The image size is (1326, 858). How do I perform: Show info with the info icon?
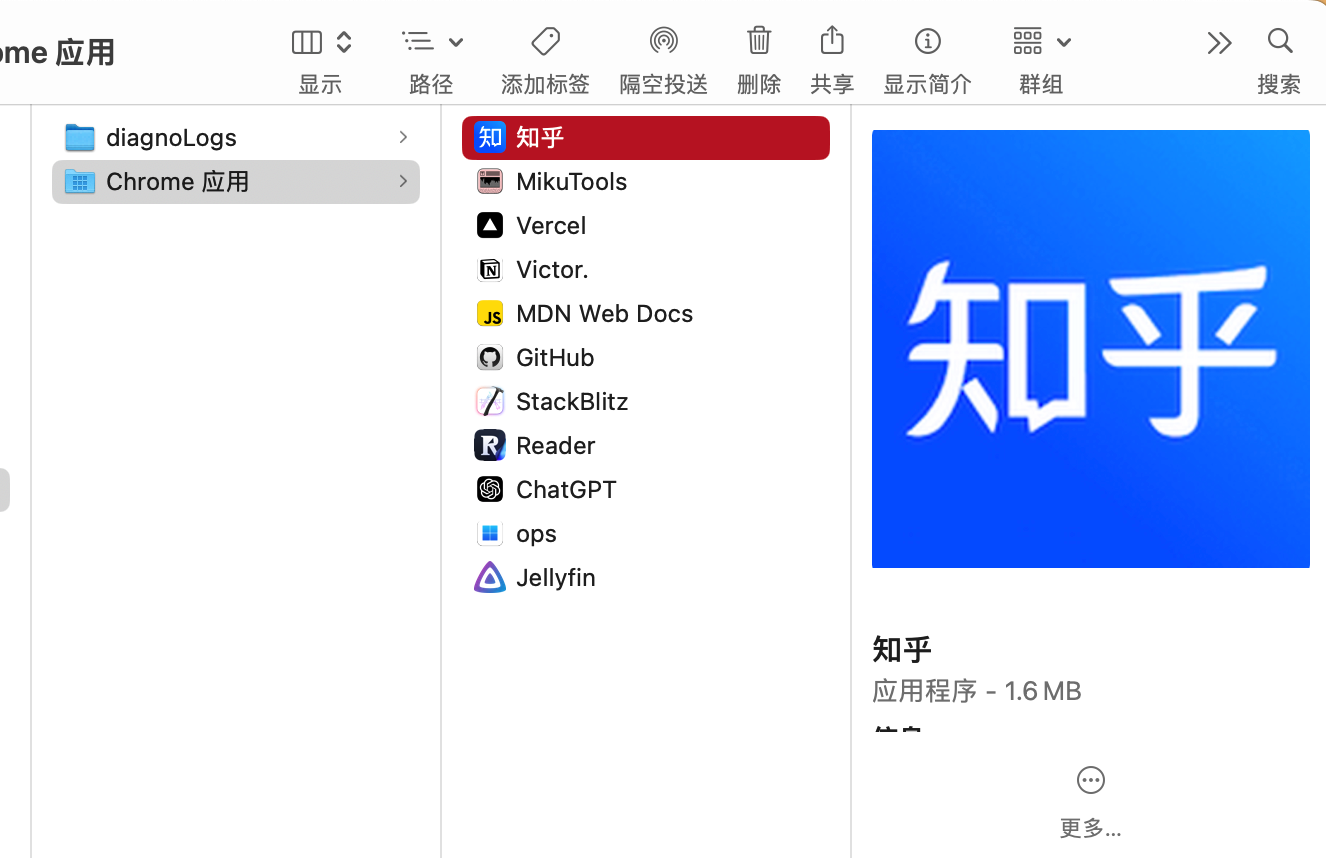pyautogui.click(x=927, y=41)
